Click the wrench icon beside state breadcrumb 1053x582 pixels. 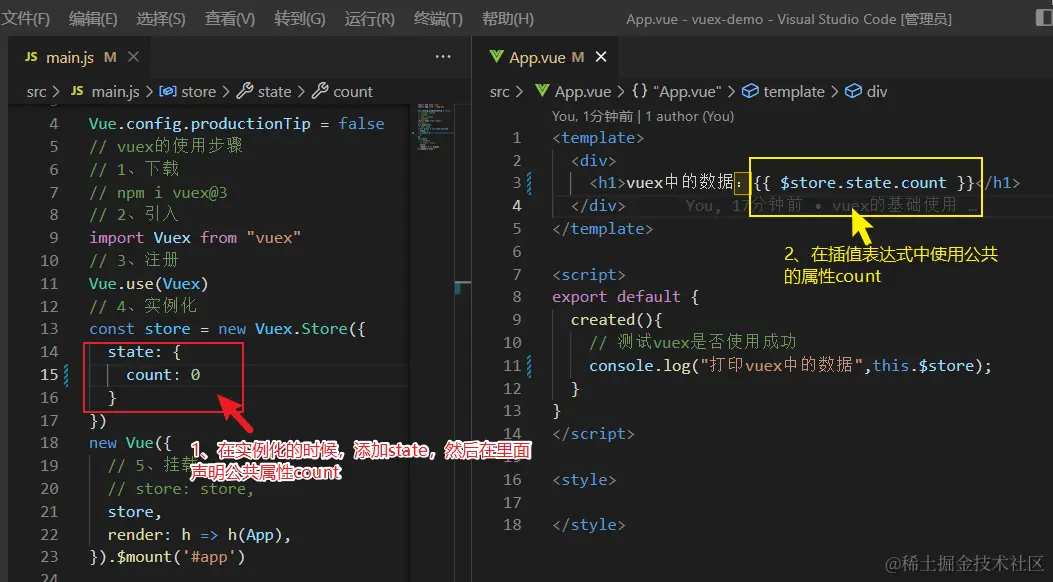coord(245,91)
